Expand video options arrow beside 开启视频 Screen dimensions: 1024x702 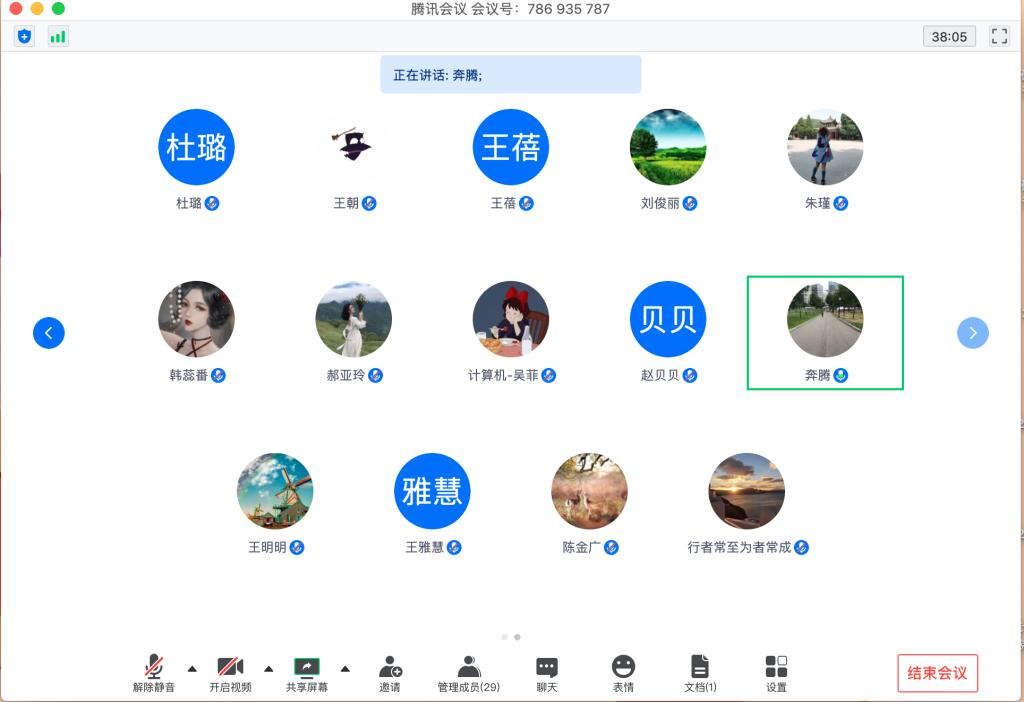(268, 668)
